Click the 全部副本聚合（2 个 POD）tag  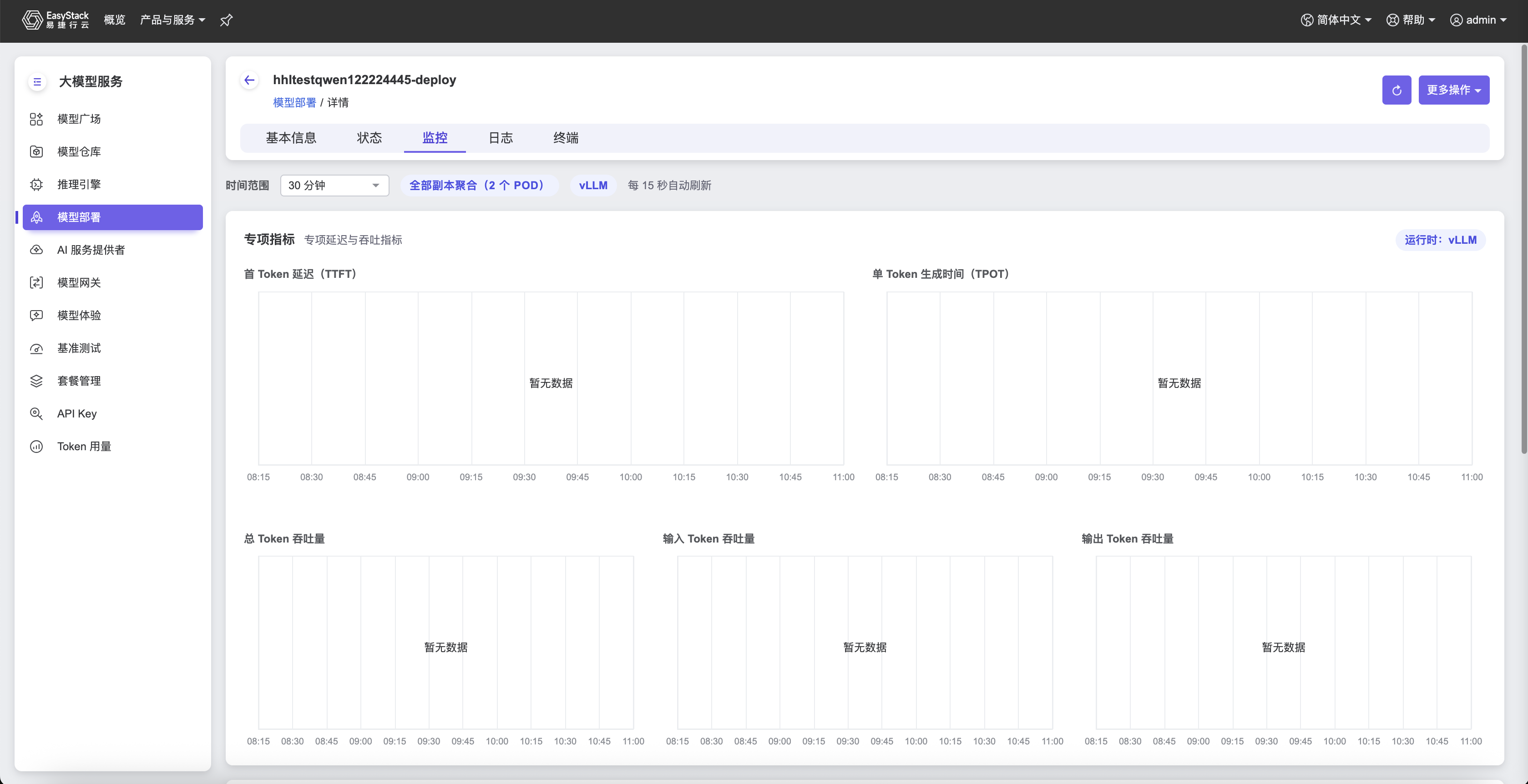[479, 186]
